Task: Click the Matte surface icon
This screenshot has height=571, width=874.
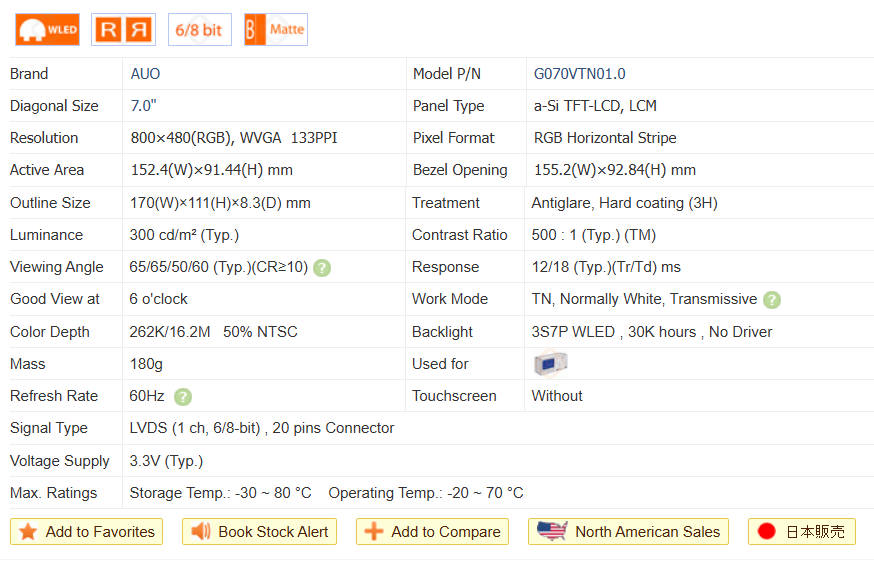Action: tap(275, 30)
